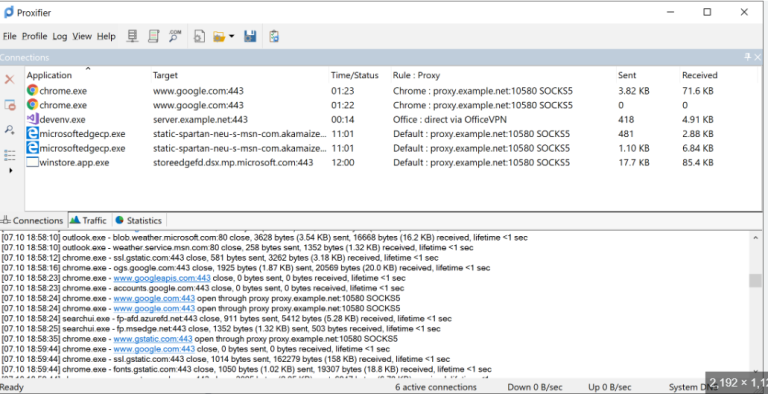Open the www.googleapis.com:443 log link
The width and height of the screenshot is (768, 394).
162,278
